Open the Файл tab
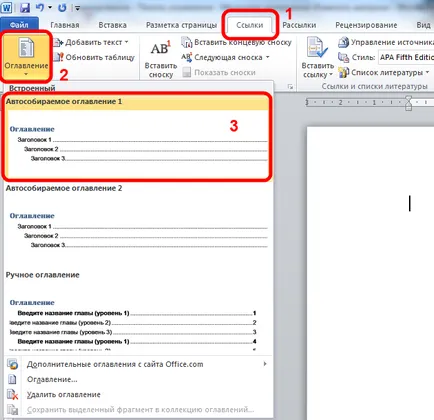This screenshot has height=420, width=434. [x=19, y=25]
